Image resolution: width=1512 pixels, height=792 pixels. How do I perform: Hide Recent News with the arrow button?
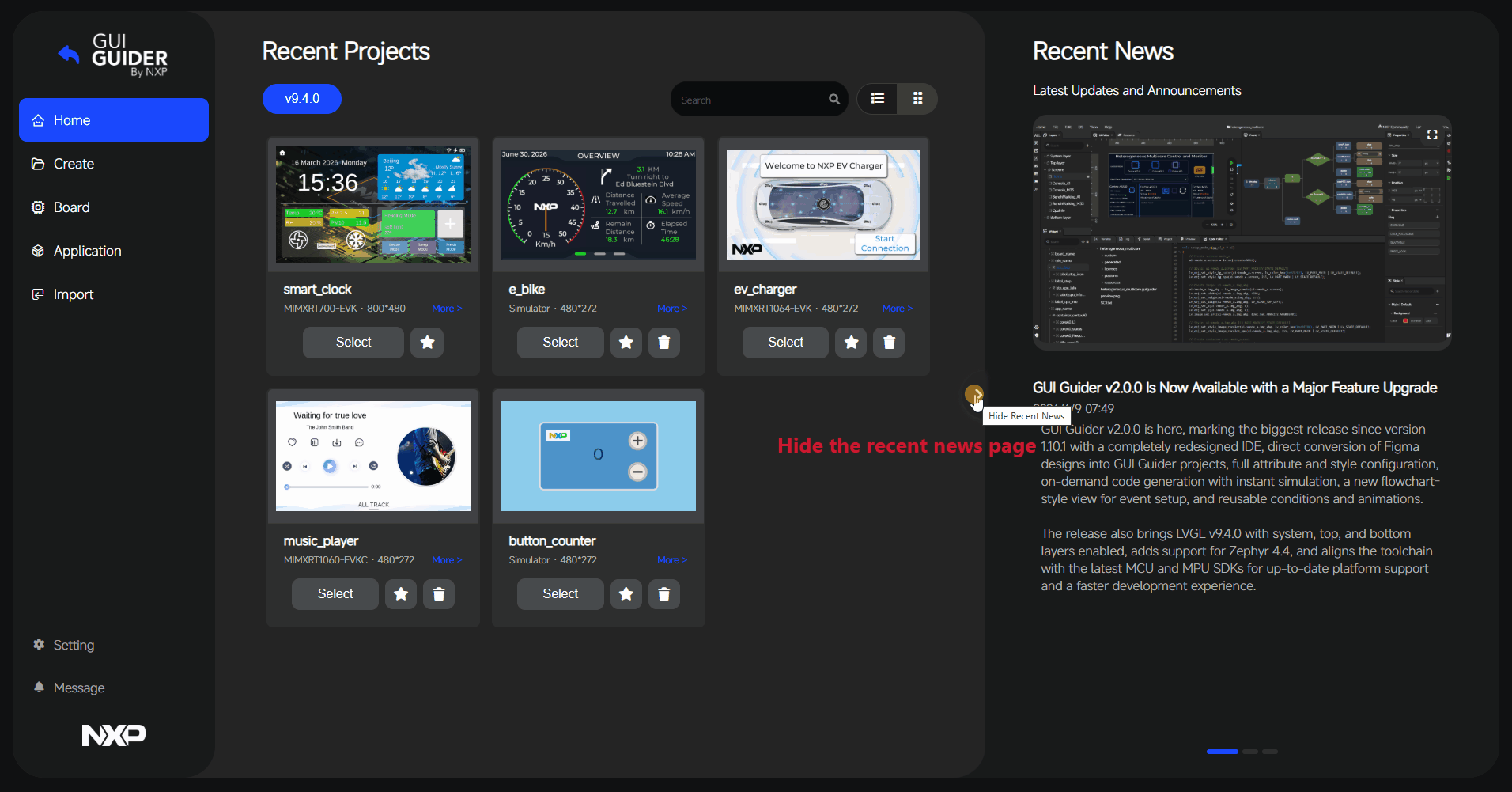tap(974, 393)
